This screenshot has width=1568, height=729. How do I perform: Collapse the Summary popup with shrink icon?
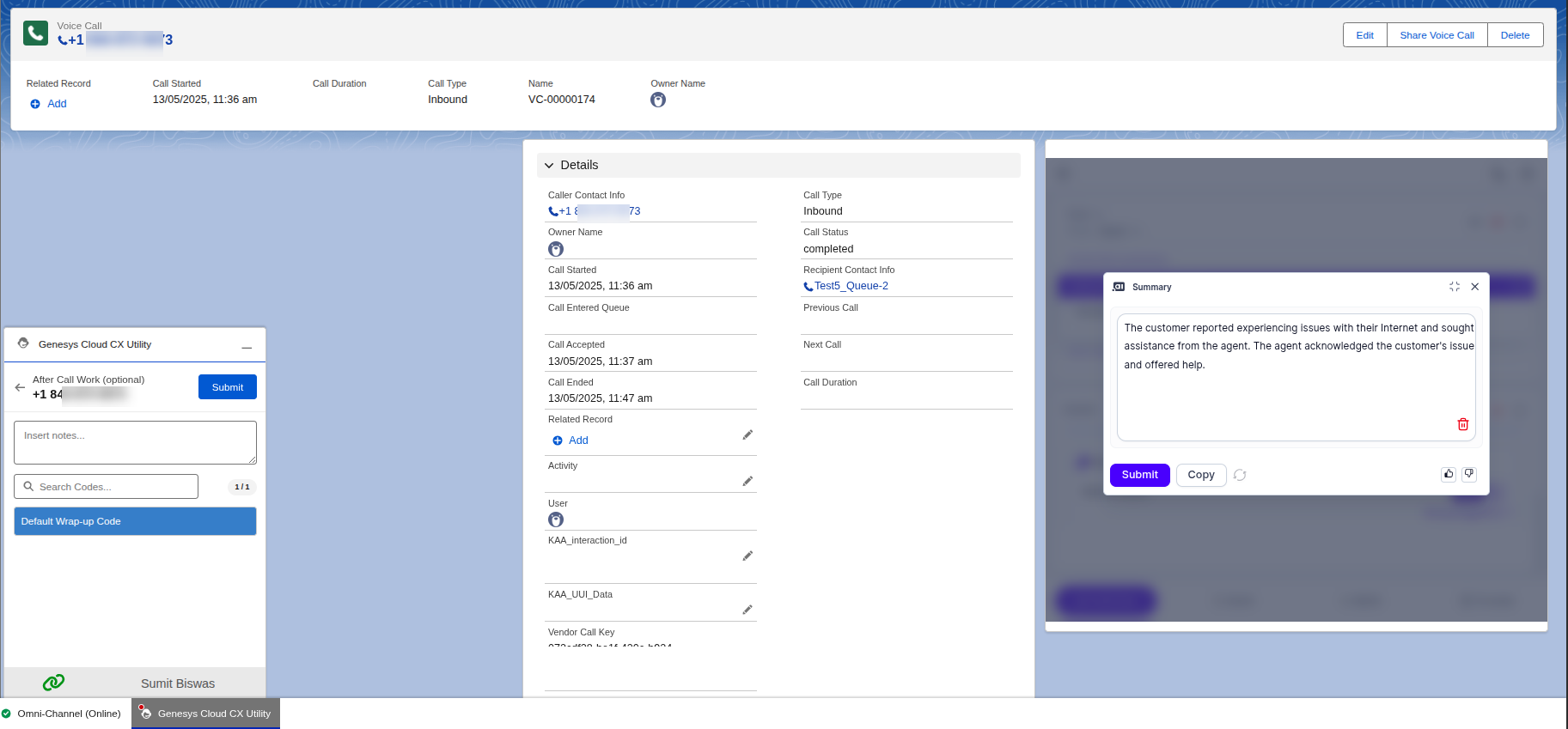[x=1454, y=287]
